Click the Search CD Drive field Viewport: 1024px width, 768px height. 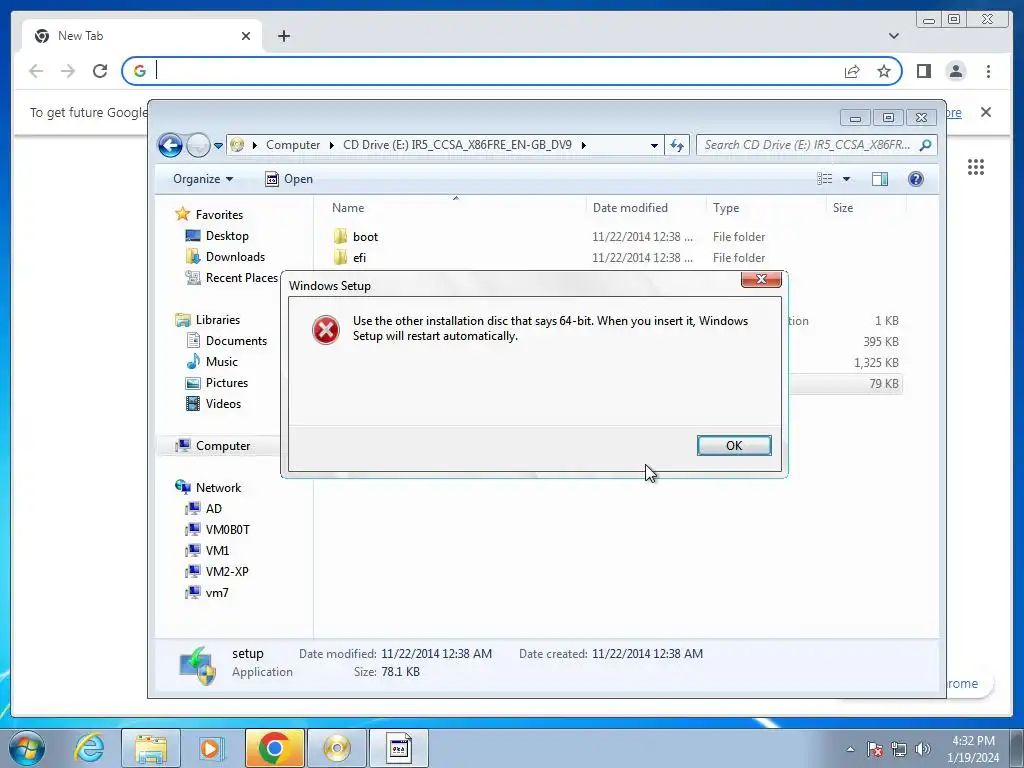(x=816, y=145)
